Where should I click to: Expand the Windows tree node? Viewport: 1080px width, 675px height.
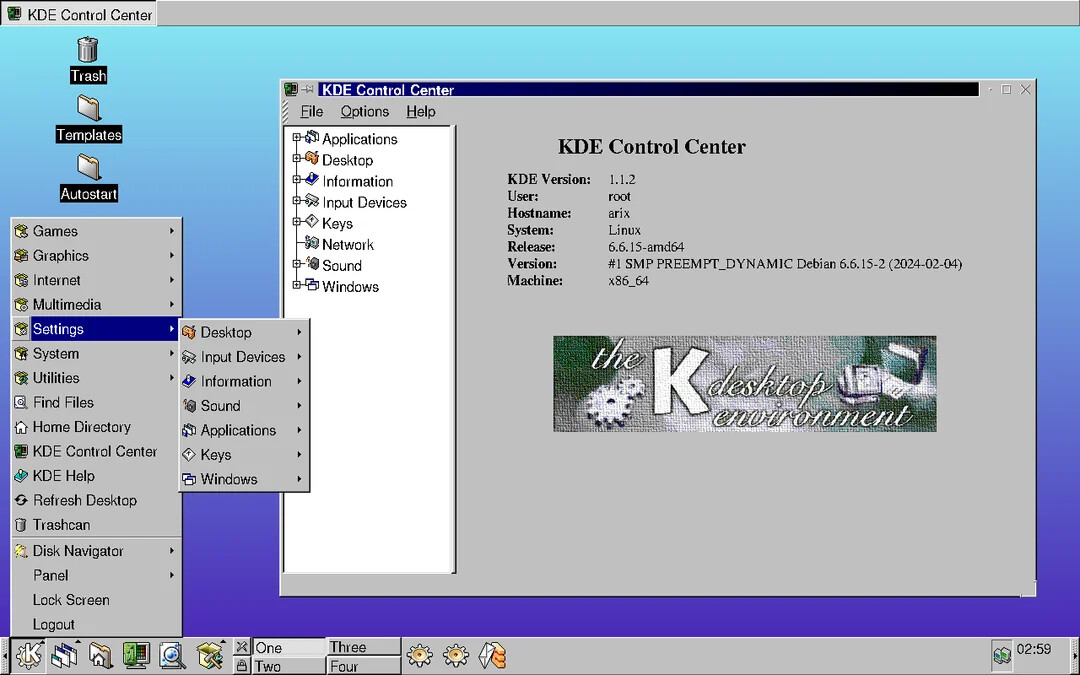click(x=297, y=285)
